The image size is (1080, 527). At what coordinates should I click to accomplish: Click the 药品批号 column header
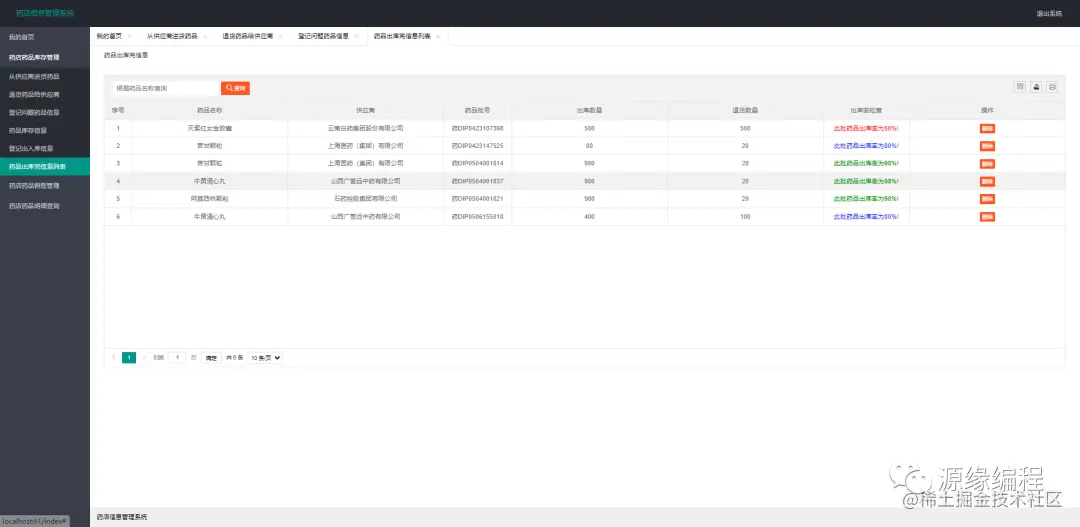(477, 110)
